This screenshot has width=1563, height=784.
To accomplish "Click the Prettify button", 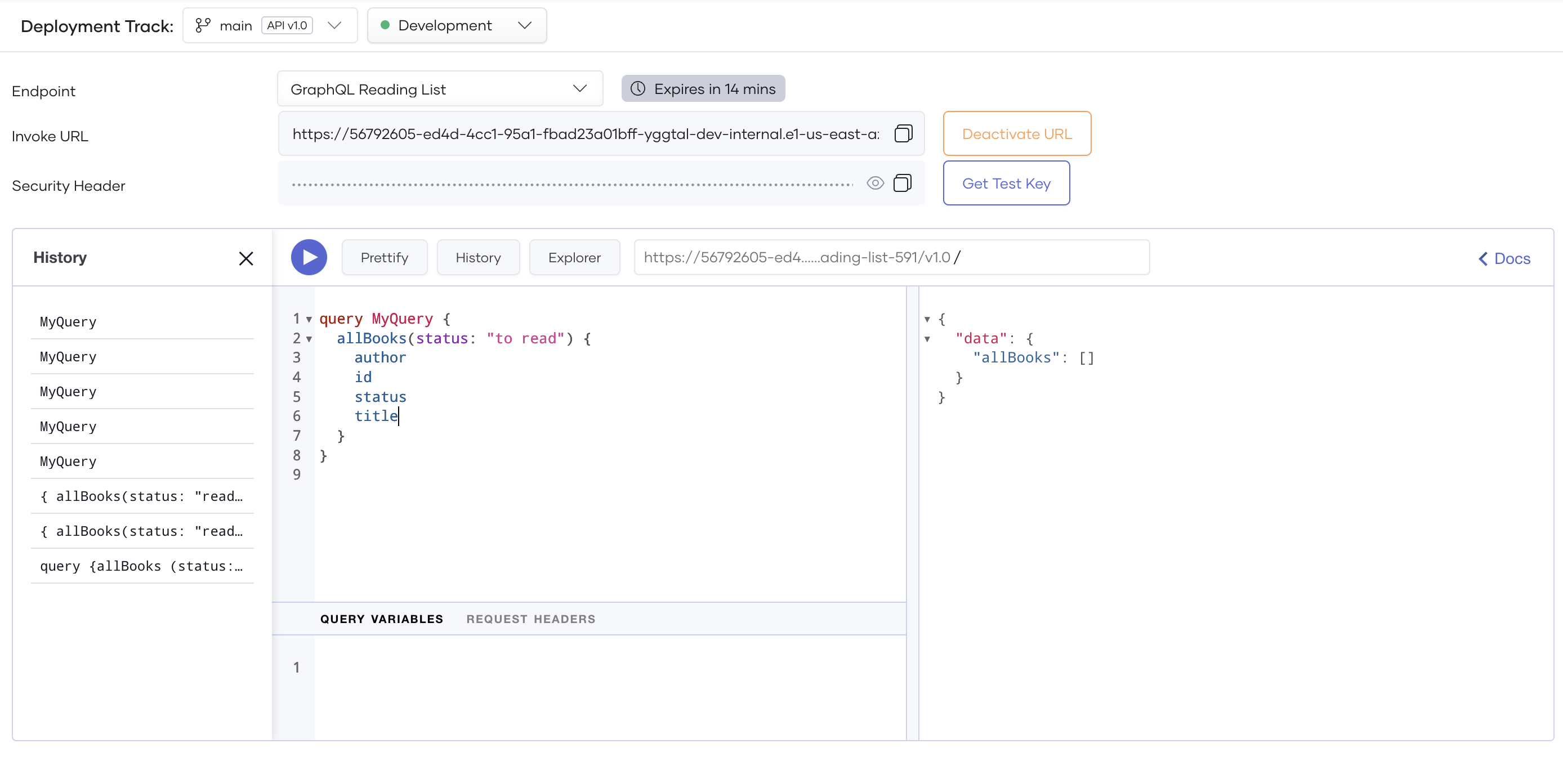I will [385, 257].
